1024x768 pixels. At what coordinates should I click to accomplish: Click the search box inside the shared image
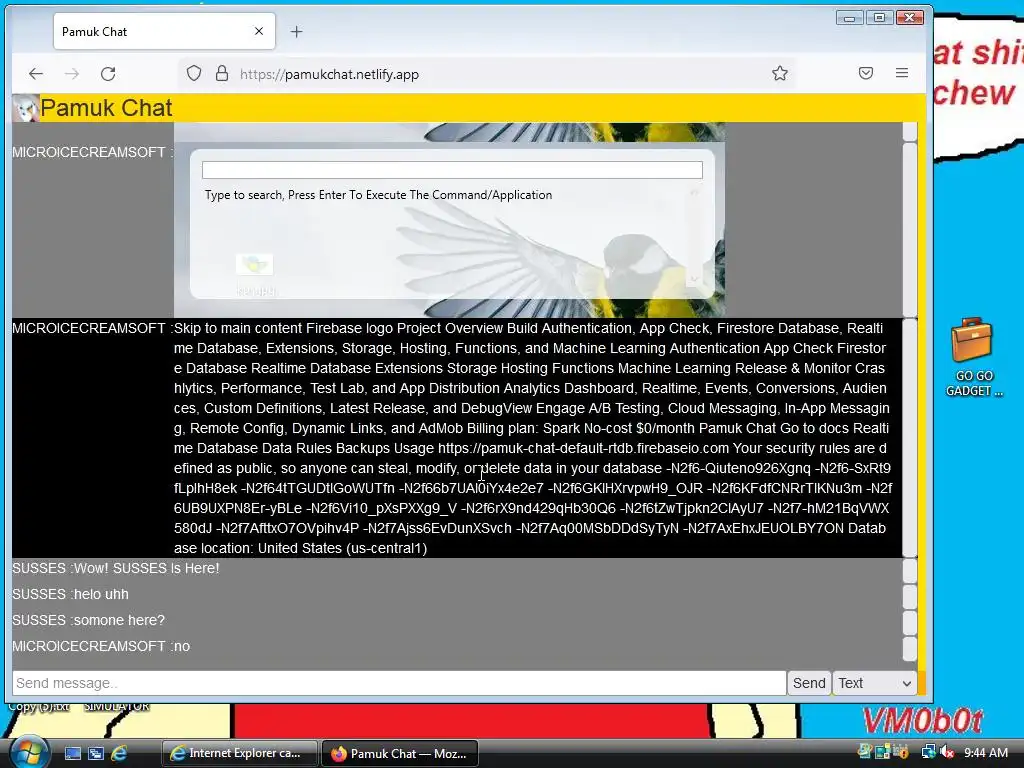[x=452, y=170]
